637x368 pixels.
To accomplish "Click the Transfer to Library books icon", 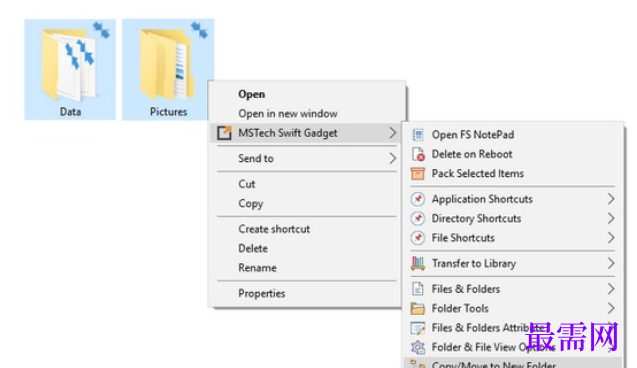I will (x=418, y=264).
